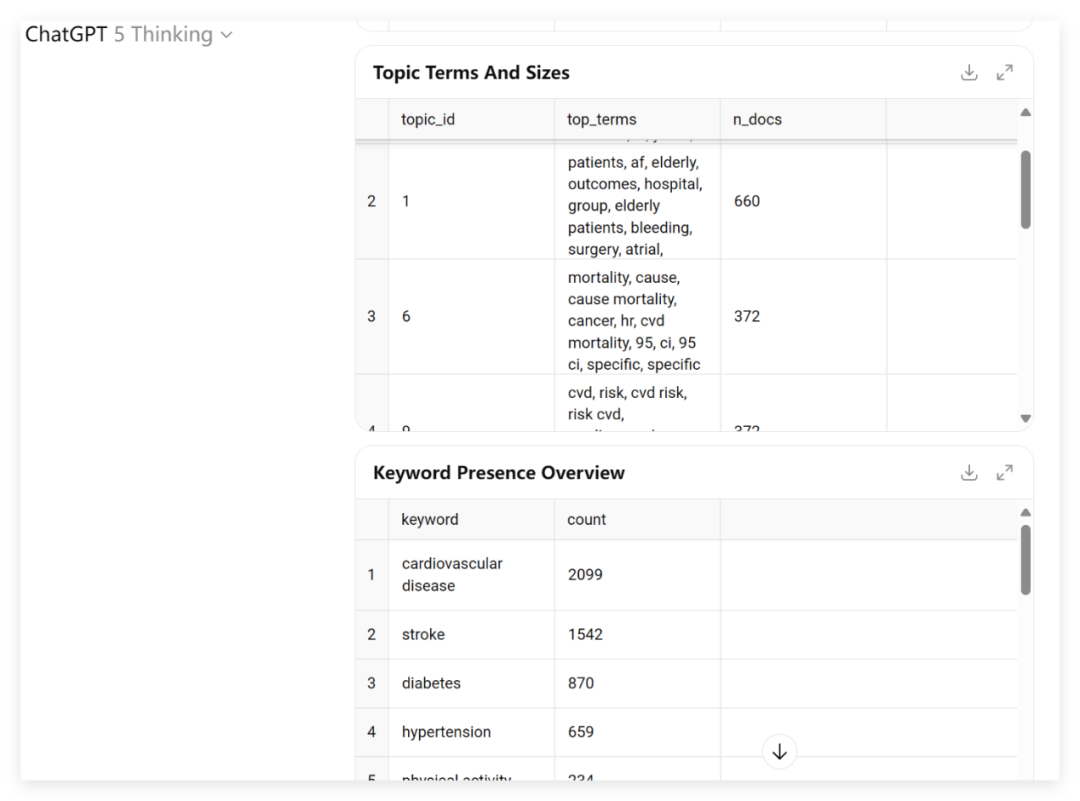Click the up arrow of topic table scrollbar
This screenshot has width=1080, height=801.
1025,112
